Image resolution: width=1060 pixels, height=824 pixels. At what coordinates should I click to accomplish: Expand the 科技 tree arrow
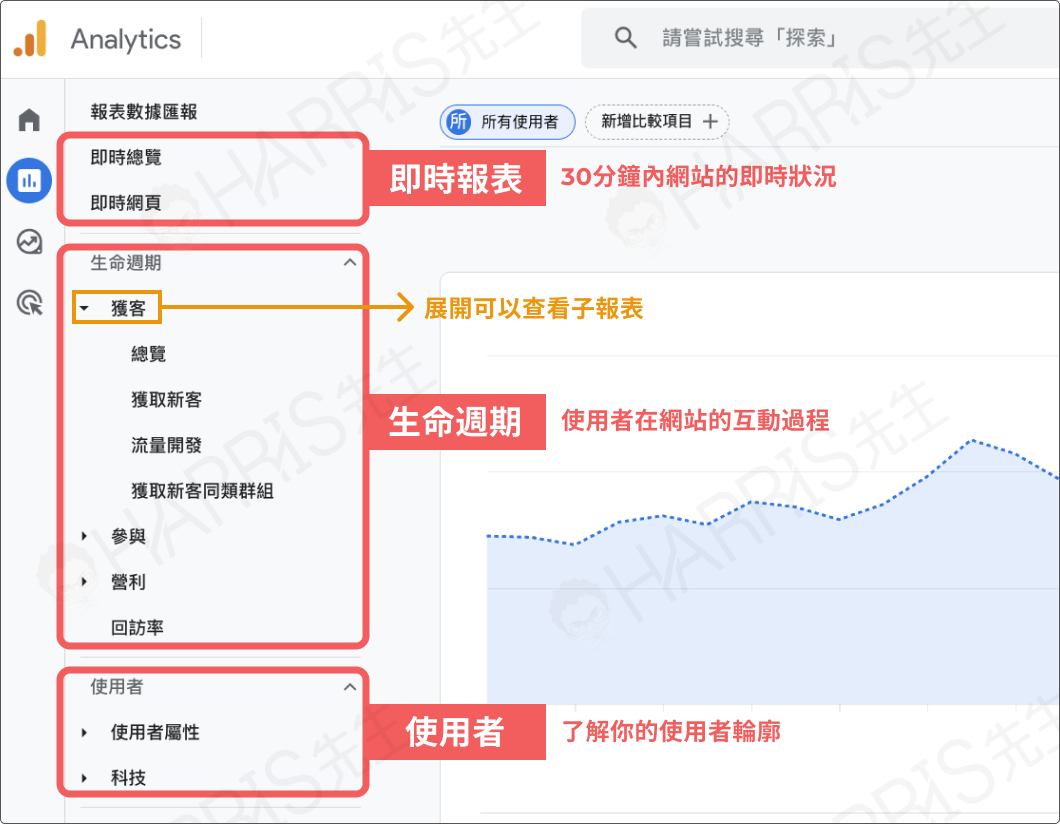click(x=85, y=778)
